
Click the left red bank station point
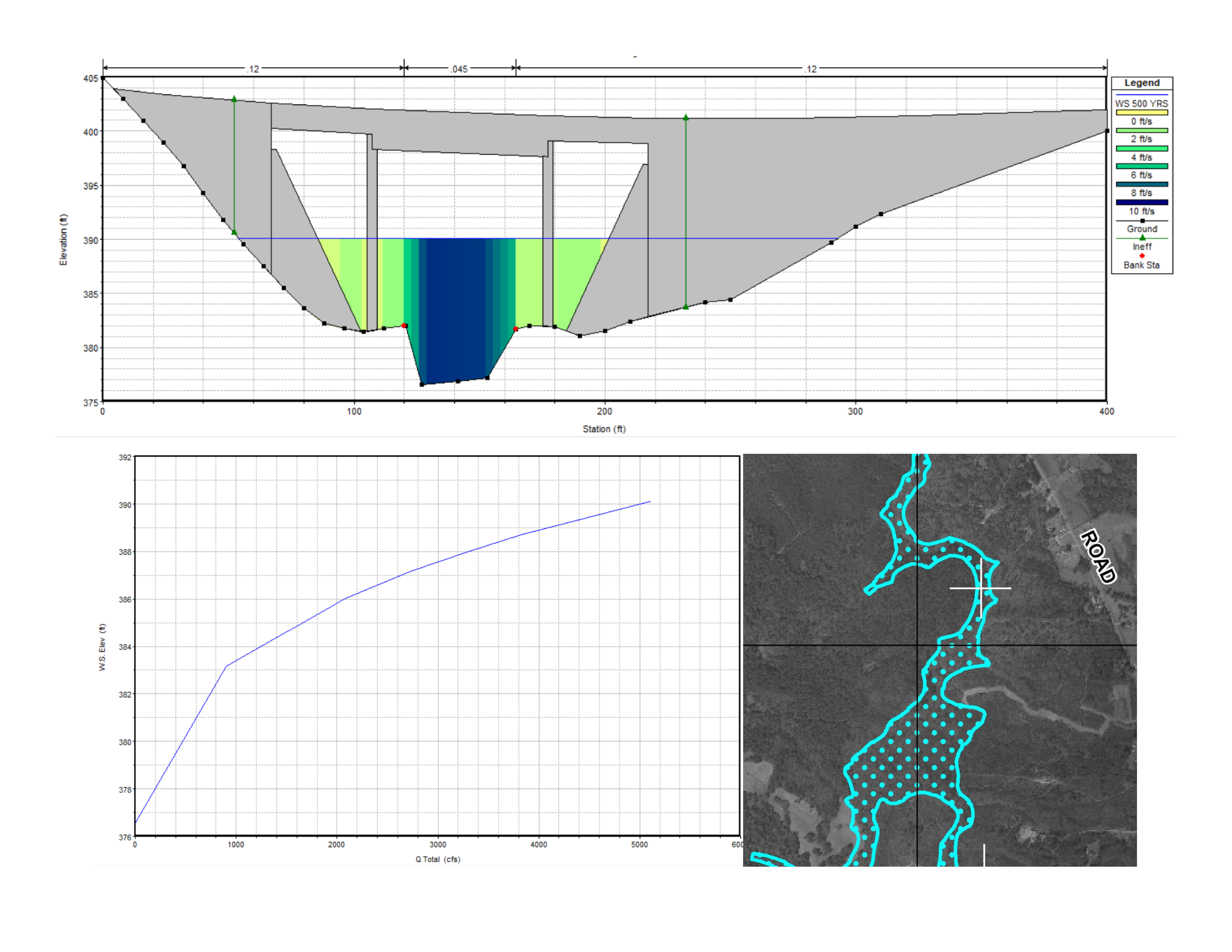(404, 325)
